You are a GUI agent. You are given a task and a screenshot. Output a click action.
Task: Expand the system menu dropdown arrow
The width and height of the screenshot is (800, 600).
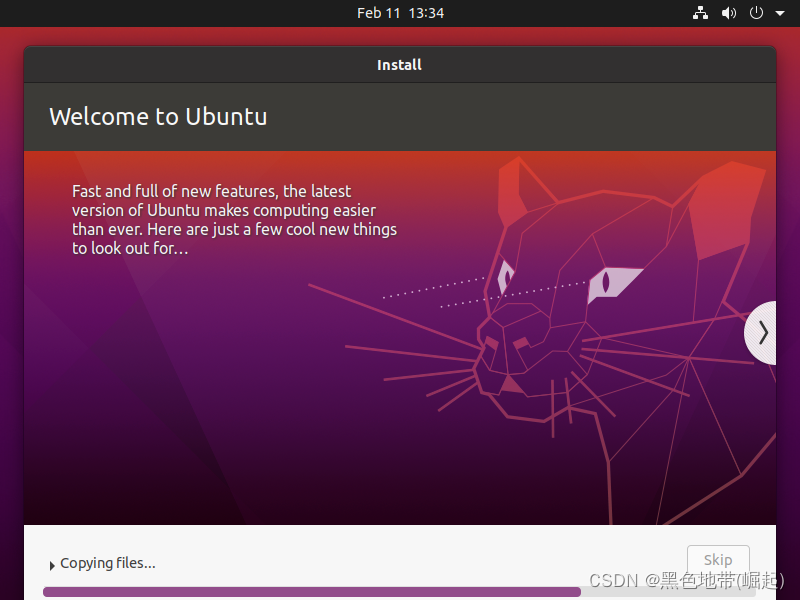pyautogui.click(x=780, y=13)
